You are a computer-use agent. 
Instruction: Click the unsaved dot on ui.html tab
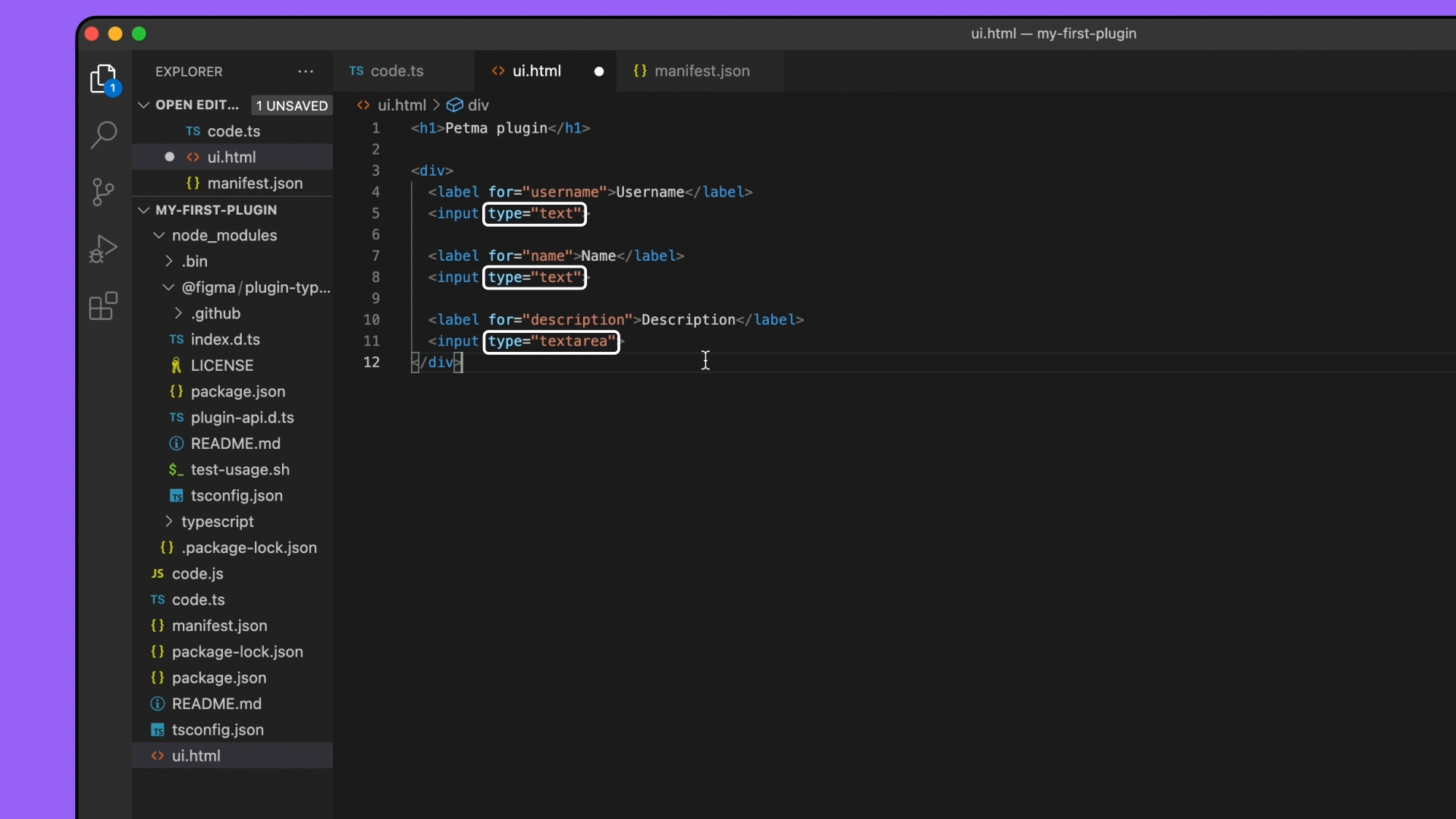tap(599, 71)
